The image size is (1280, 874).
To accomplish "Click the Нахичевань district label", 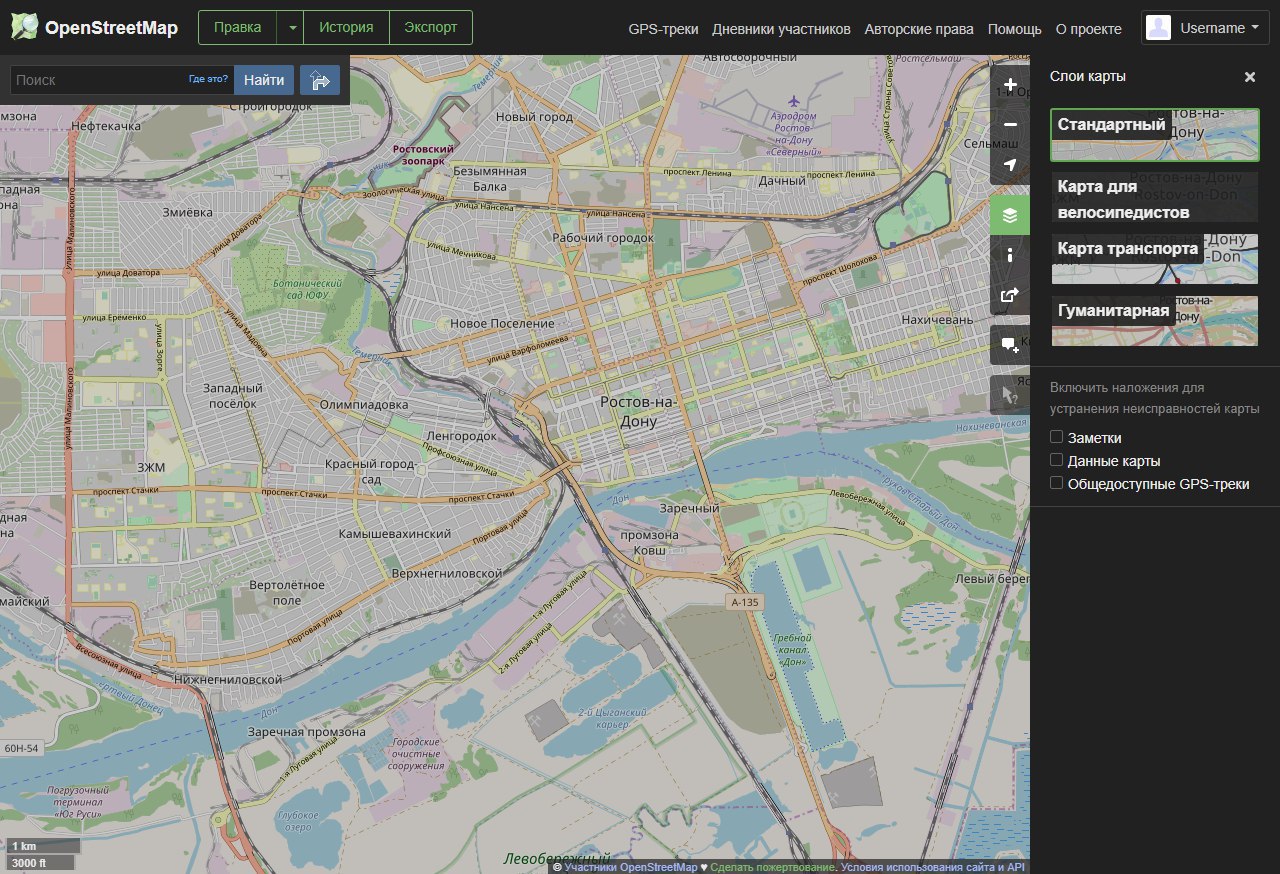I will coord(937,320).
